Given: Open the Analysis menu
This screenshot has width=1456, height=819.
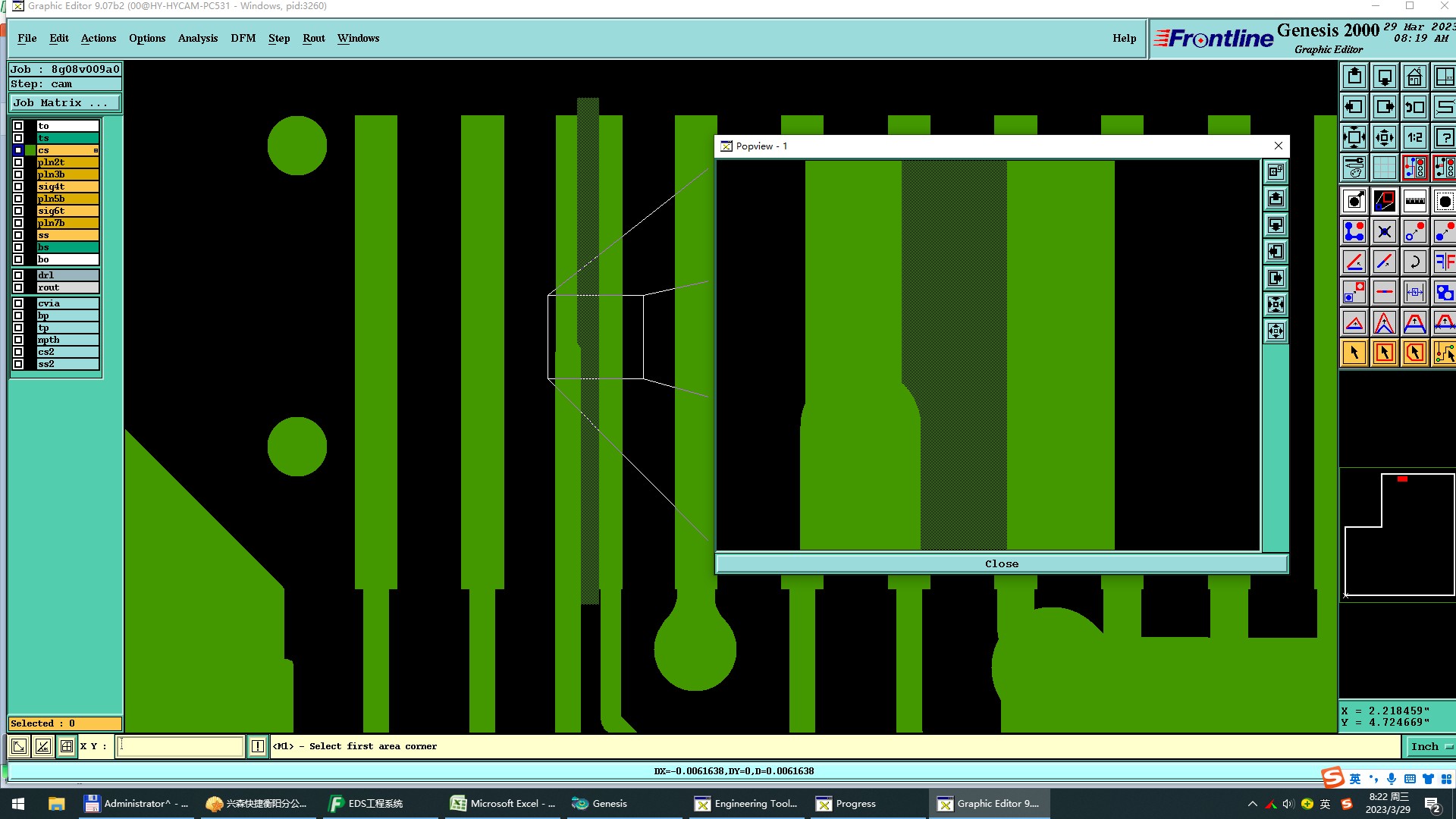Looking at the screenshot, I should (x=197, y=38).
